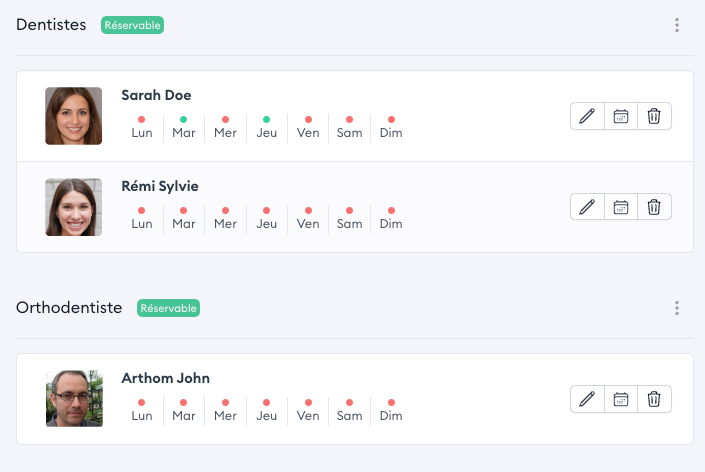The width and height of the screenshot is (705, 472).
Task: Toggle Rémi Sylvie's Ven availability dot
Action: point(308,210)
